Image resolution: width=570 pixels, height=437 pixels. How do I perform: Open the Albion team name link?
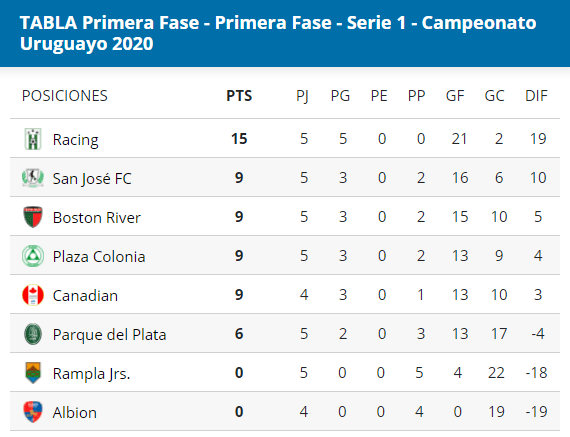[x=75, y=413]
